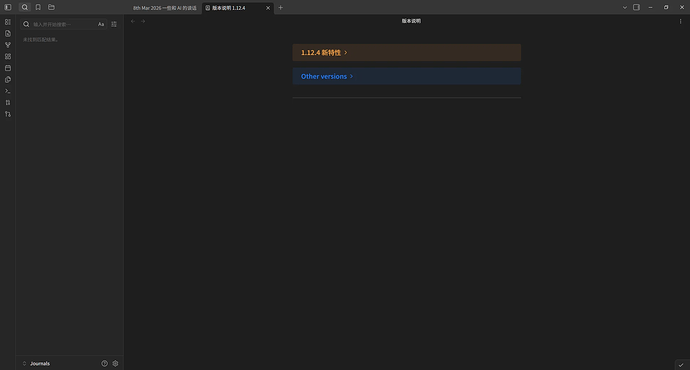Viewport: 690px width, 370px height.
Task: Open graph view from ribbon
Action: (x=8, y=45)
